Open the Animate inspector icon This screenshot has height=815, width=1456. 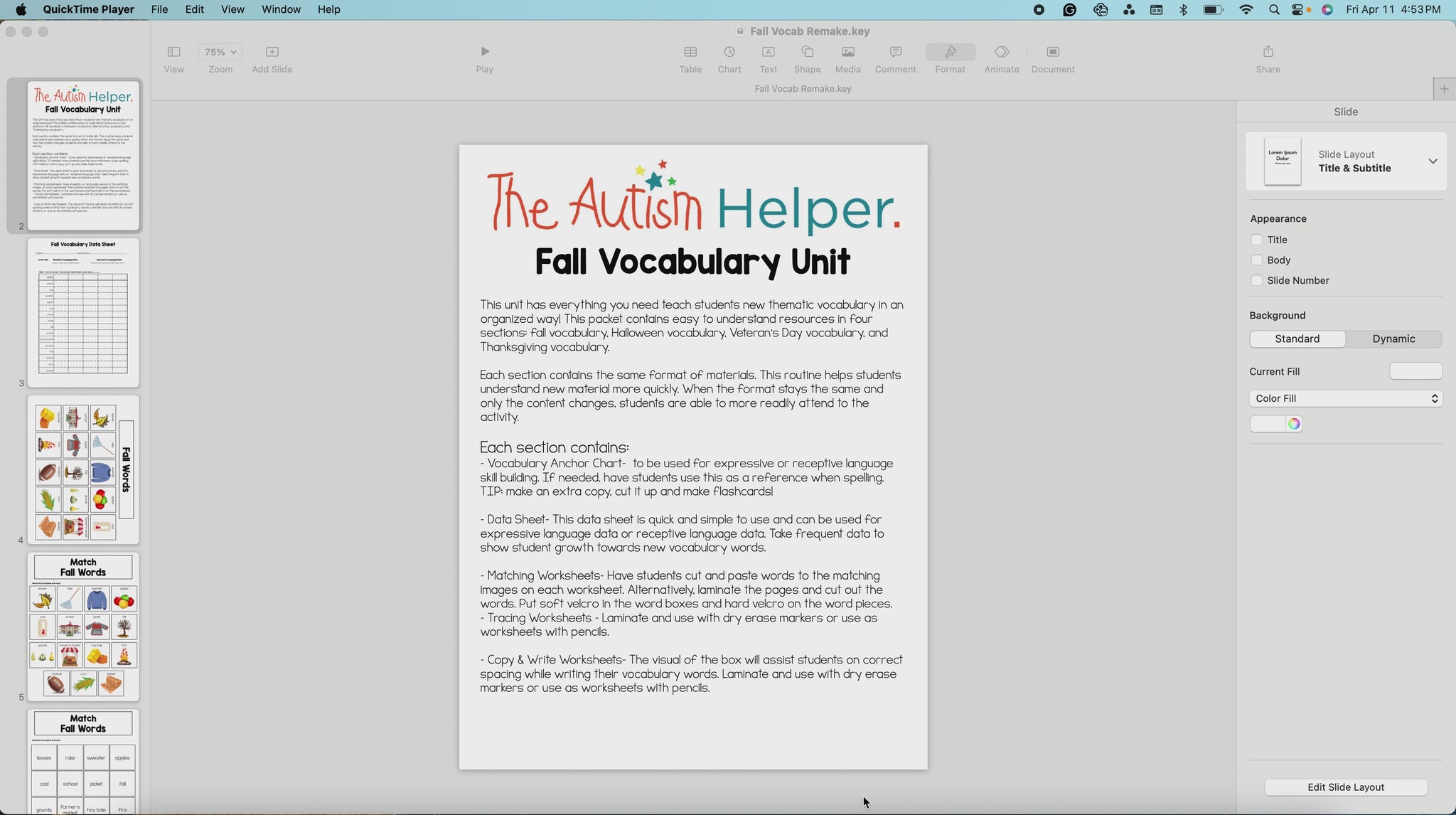click(1001, 52)
